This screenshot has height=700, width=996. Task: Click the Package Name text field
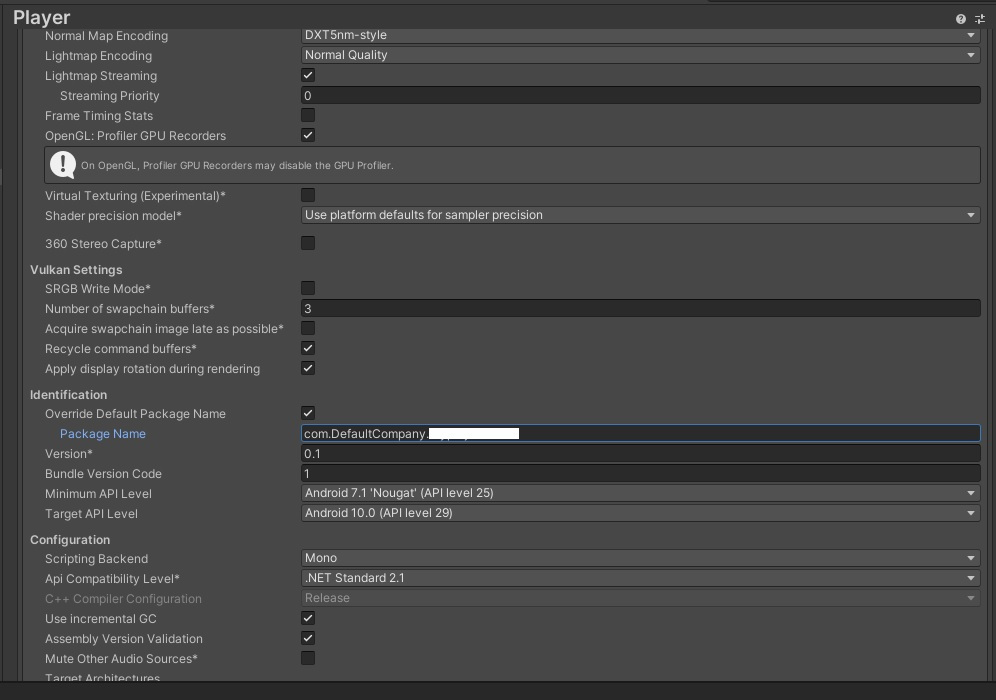click(x=640, y=434)
